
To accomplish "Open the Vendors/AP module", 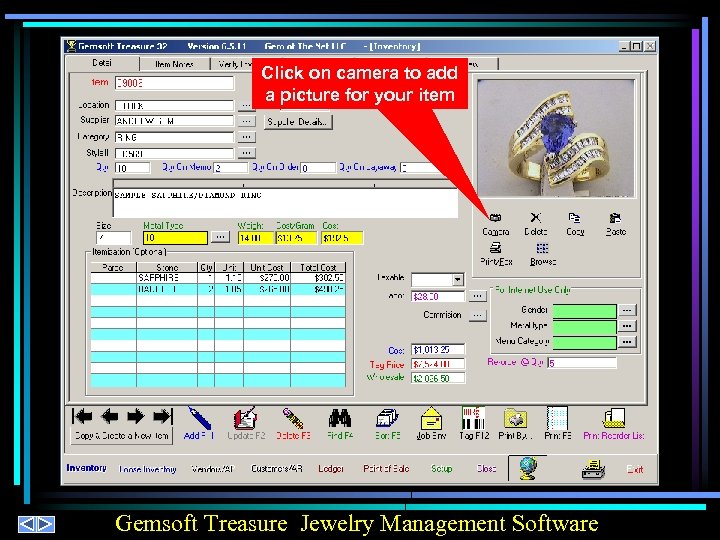I will click(213, 469).
